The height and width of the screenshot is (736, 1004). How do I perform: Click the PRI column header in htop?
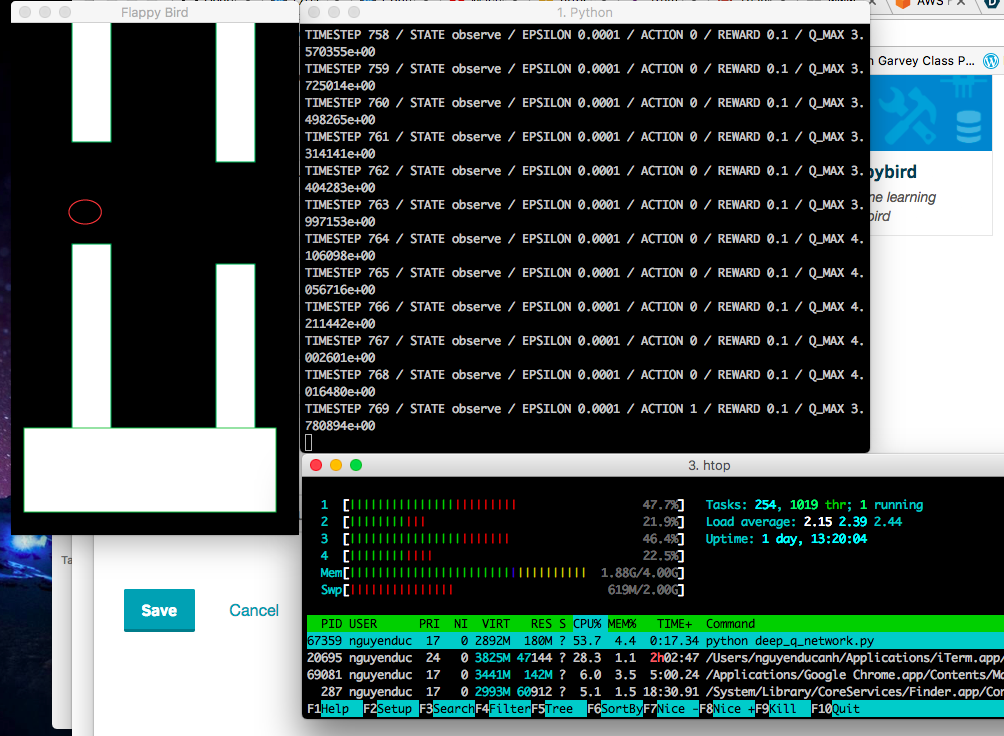pos(429,624)
